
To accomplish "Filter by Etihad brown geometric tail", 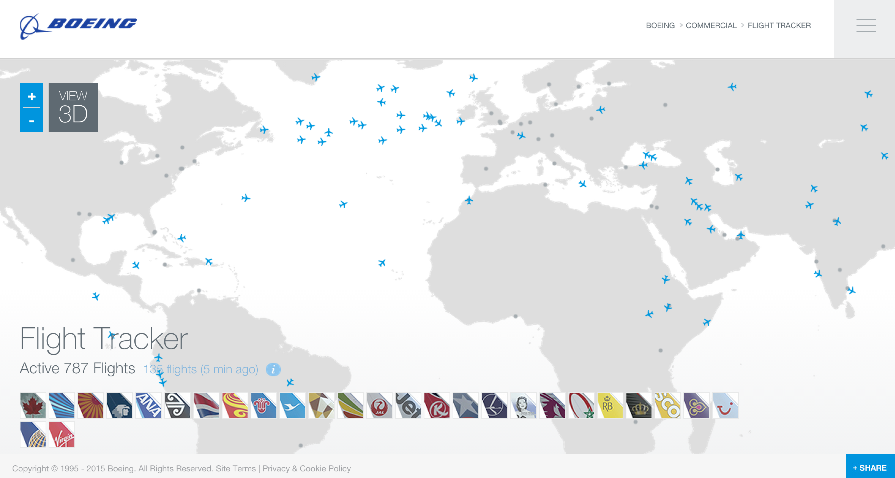I will [x=321, y=405].
